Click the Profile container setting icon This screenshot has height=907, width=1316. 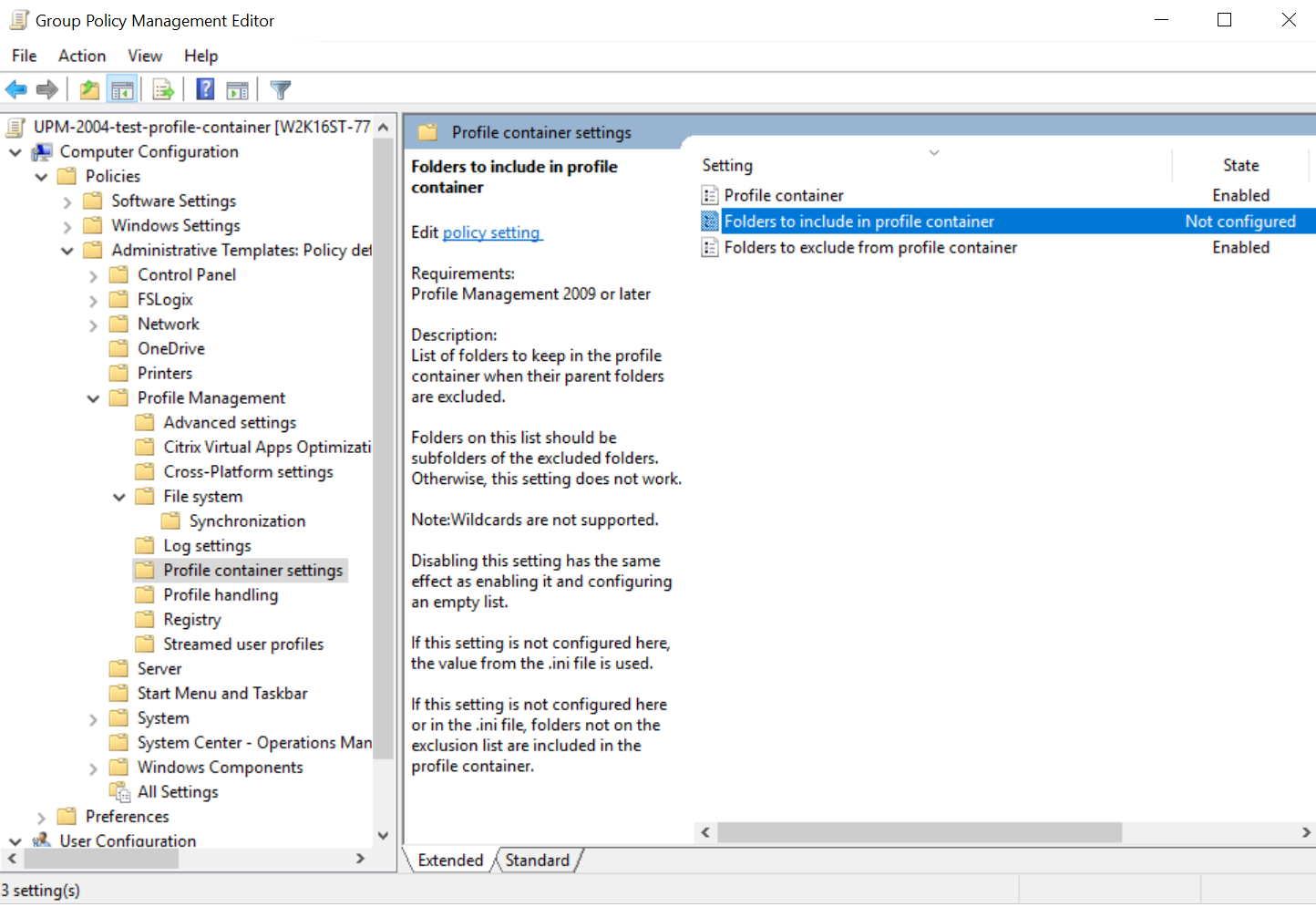(x=710, y=195)
